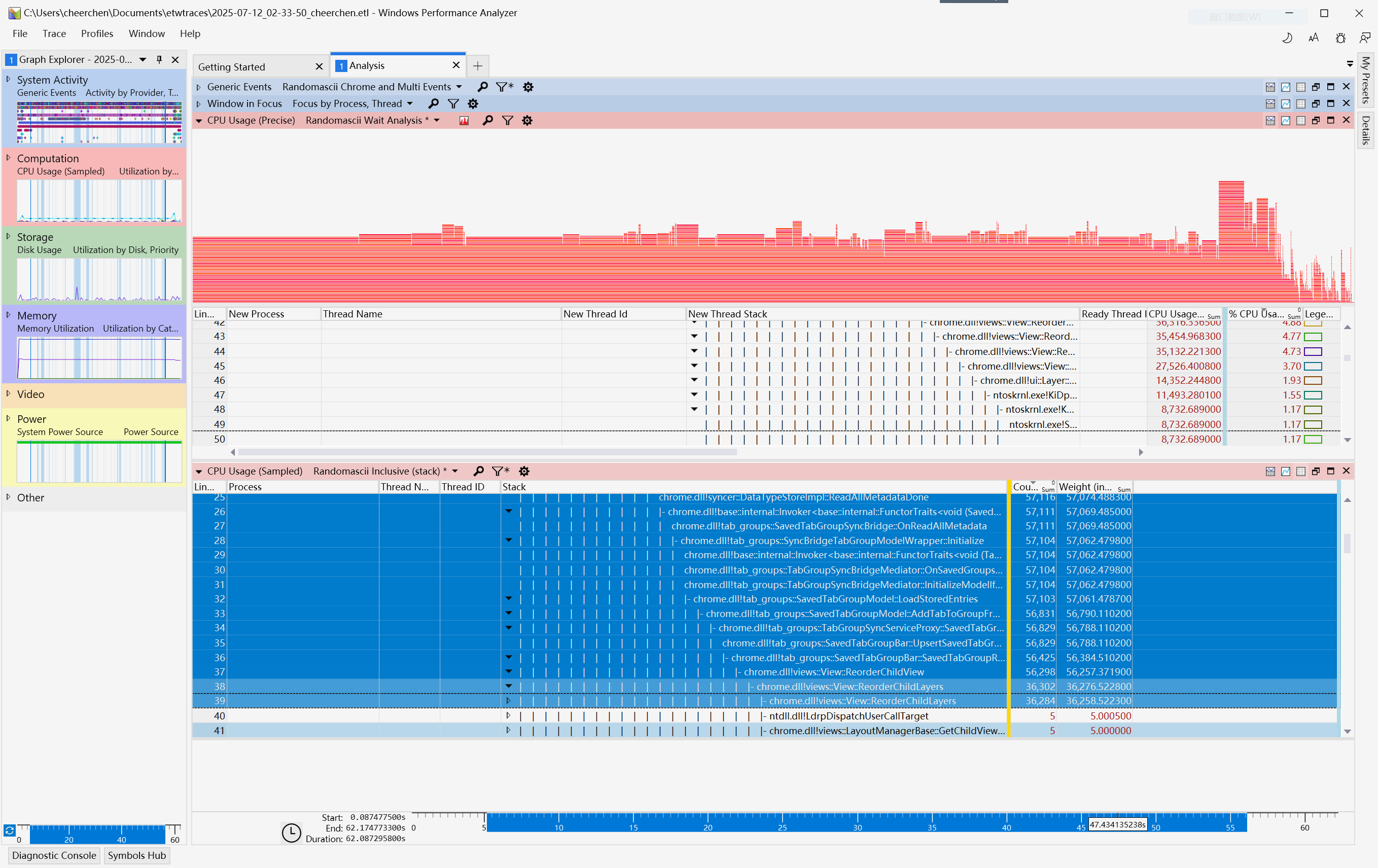
Task: Open search in CPU Usage (Sampled) panel
Action: (479, 471)
